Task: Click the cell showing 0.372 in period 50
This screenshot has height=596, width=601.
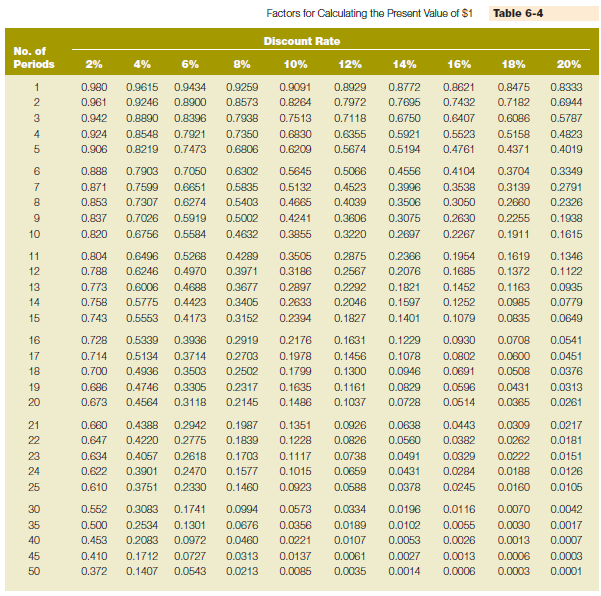Action: (x=94, y=571)
